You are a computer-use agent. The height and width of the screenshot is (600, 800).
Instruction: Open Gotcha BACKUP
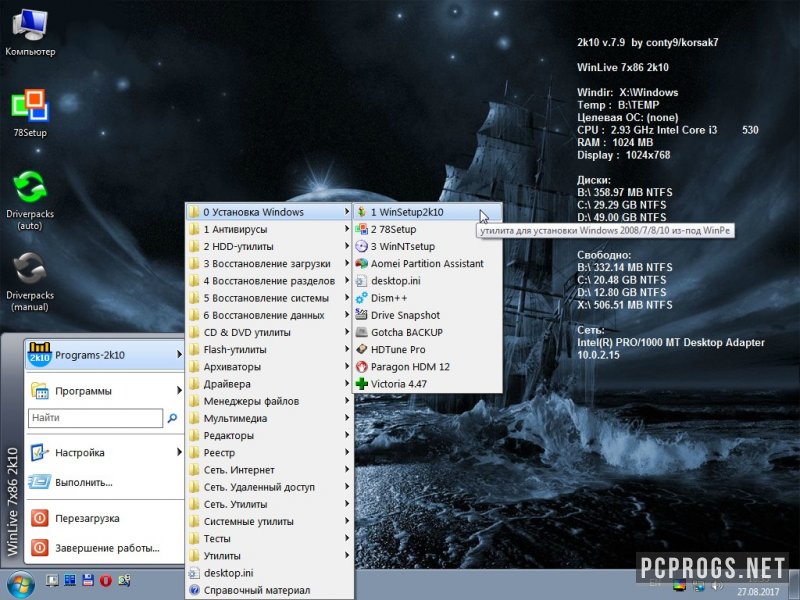coord(427,332)
